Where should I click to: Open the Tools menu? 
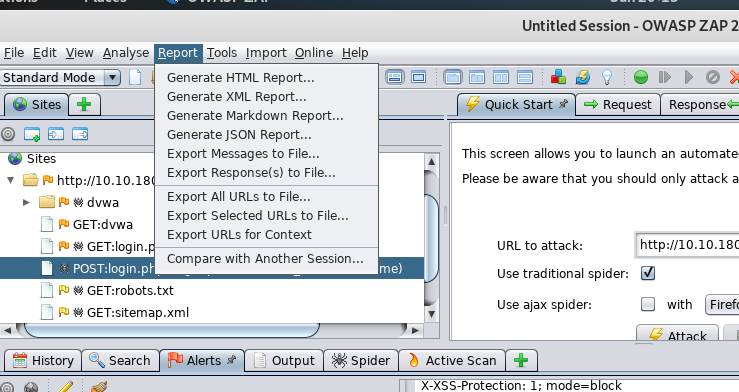222,53
